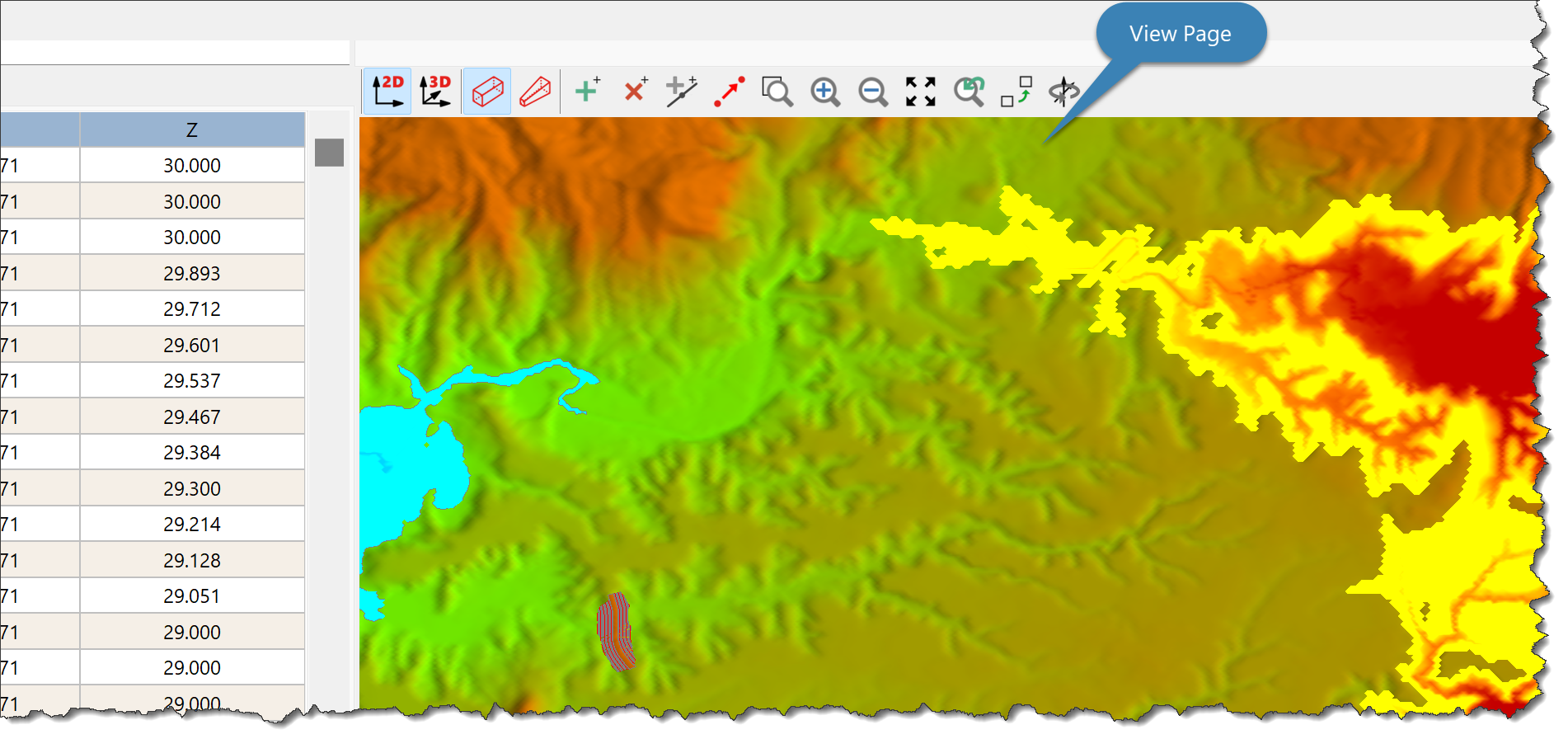
Task: Select the table cell showing 29.712
Action: tap(192, 309)
